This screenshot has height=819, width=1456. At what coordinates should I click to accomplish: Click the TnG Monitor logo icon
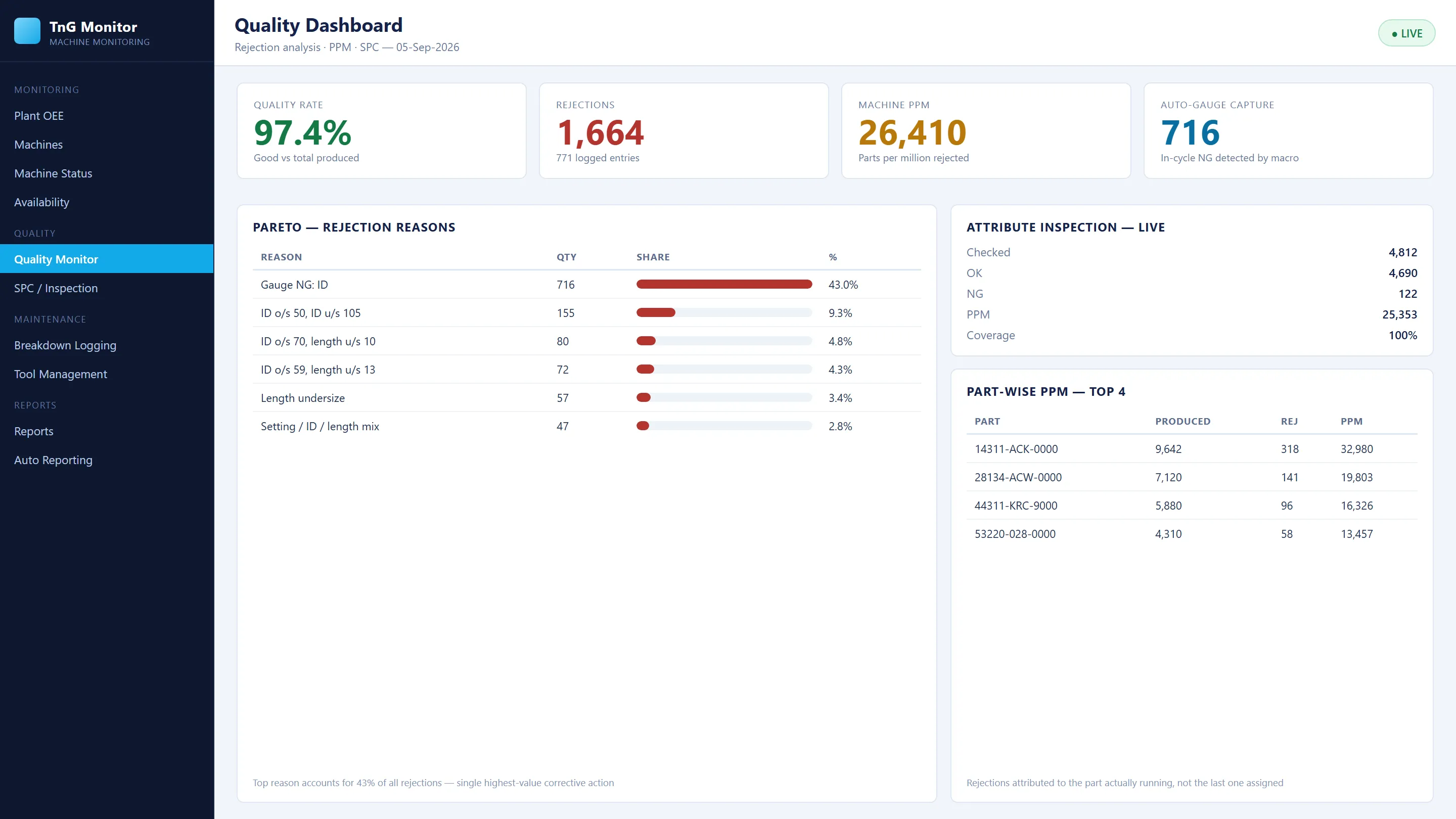(x=27, y=31)
